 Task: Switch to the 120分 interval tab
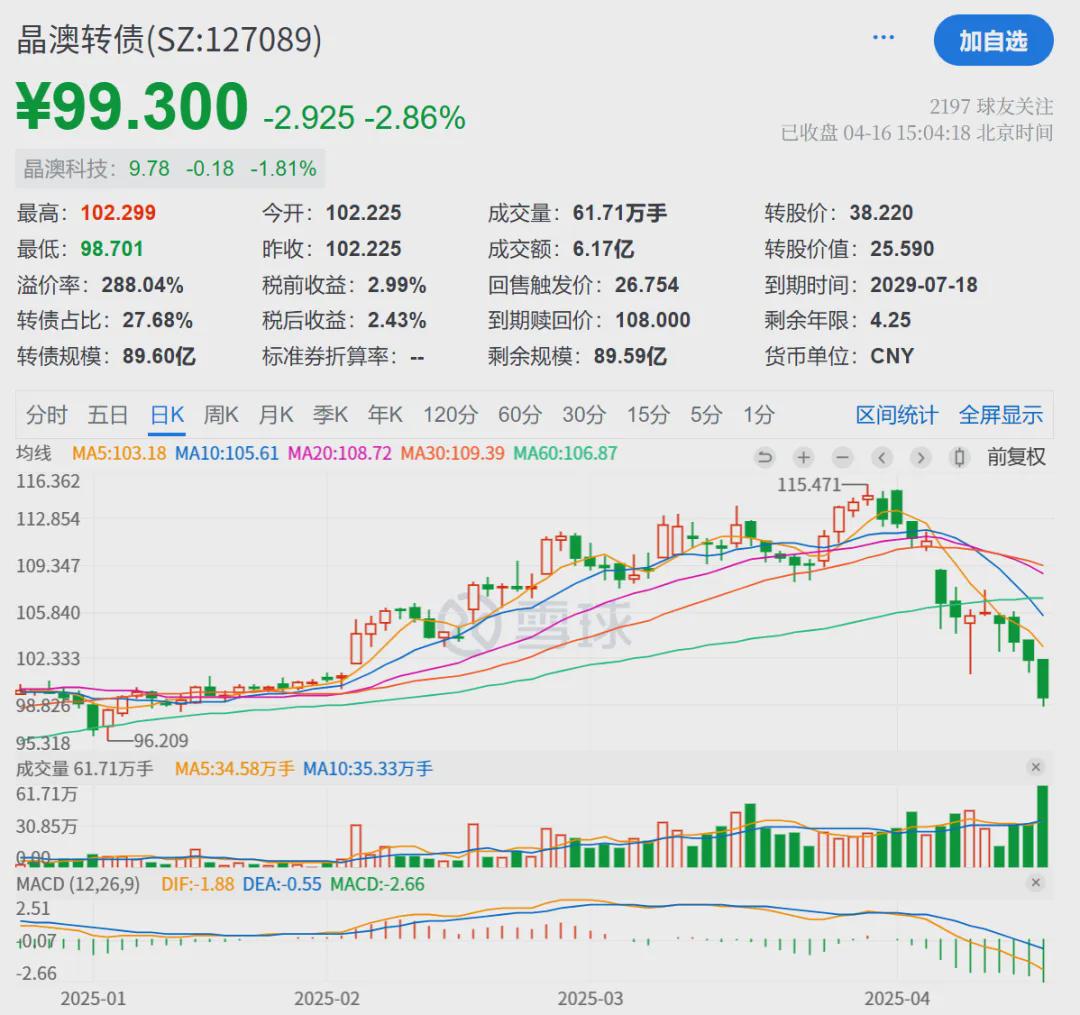[x=450, y=415]
